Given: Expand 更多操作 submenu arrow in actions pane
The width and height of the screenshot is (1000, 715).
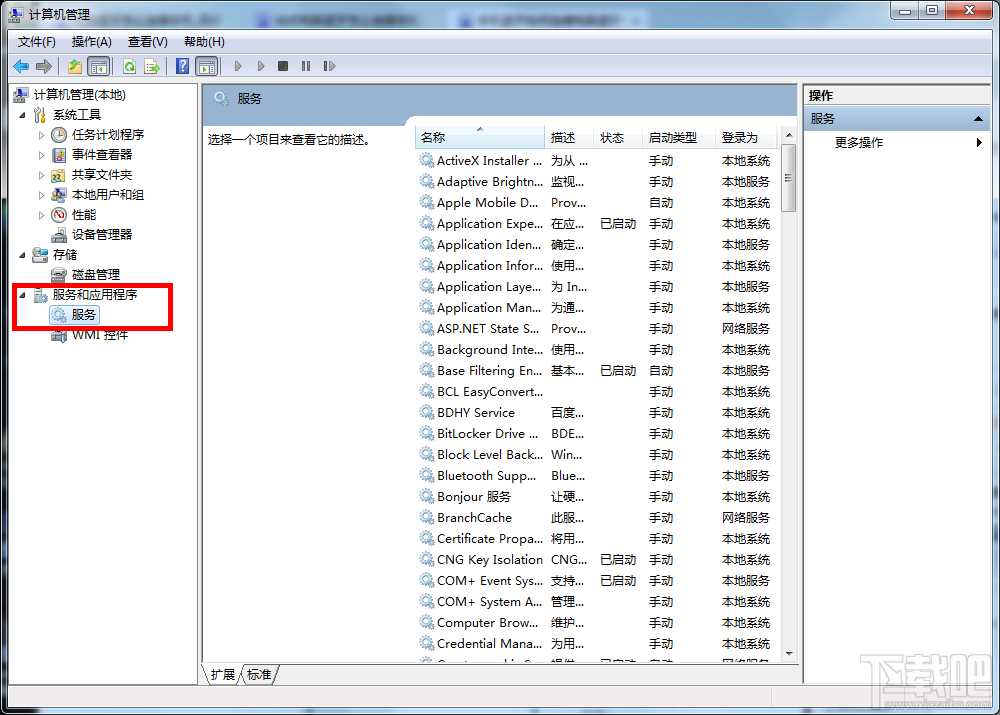Looking at the screenshot, I should [x=979, y=142].
